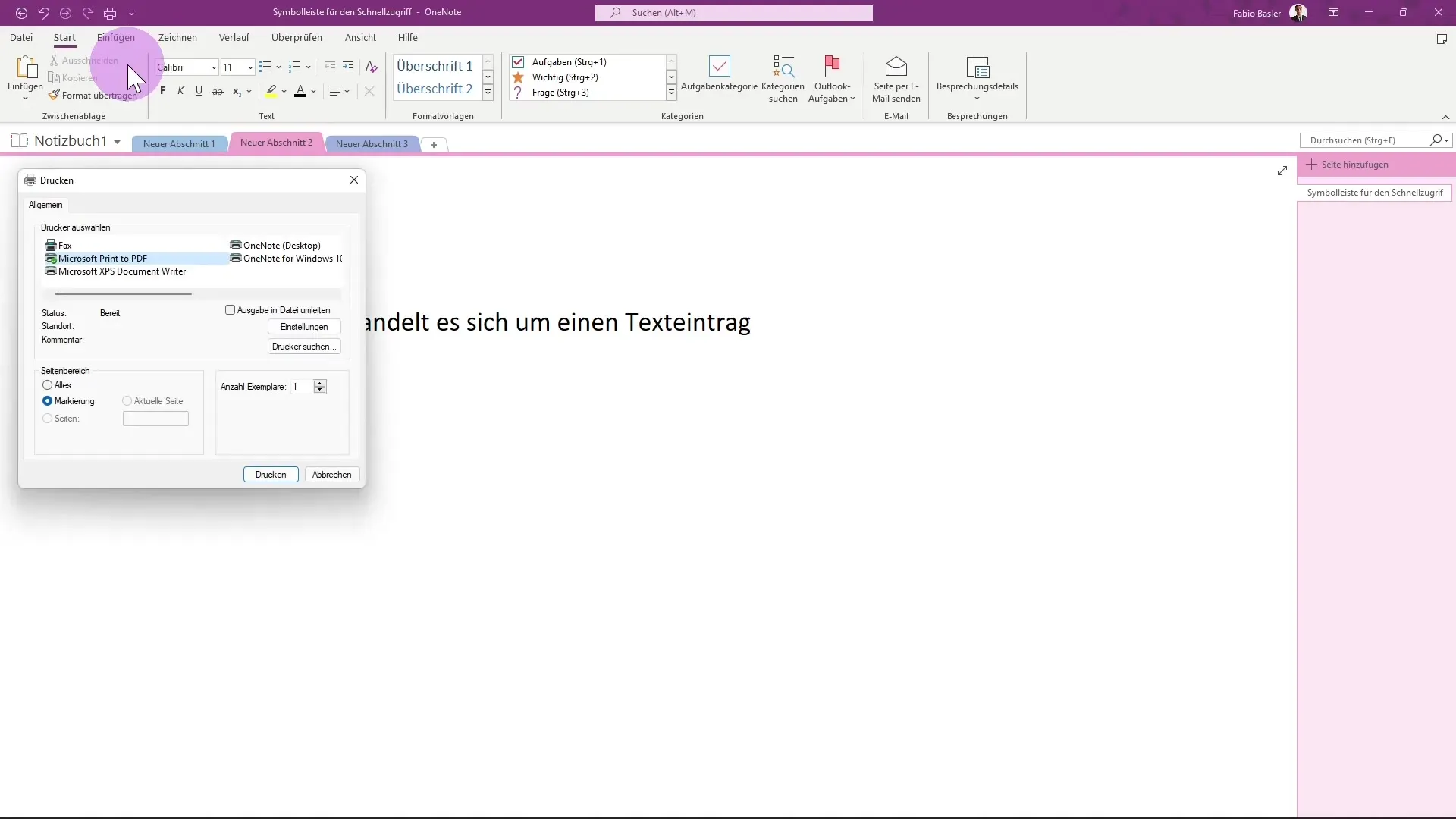Expand the Kategorien tags gallery

[671, 93]
